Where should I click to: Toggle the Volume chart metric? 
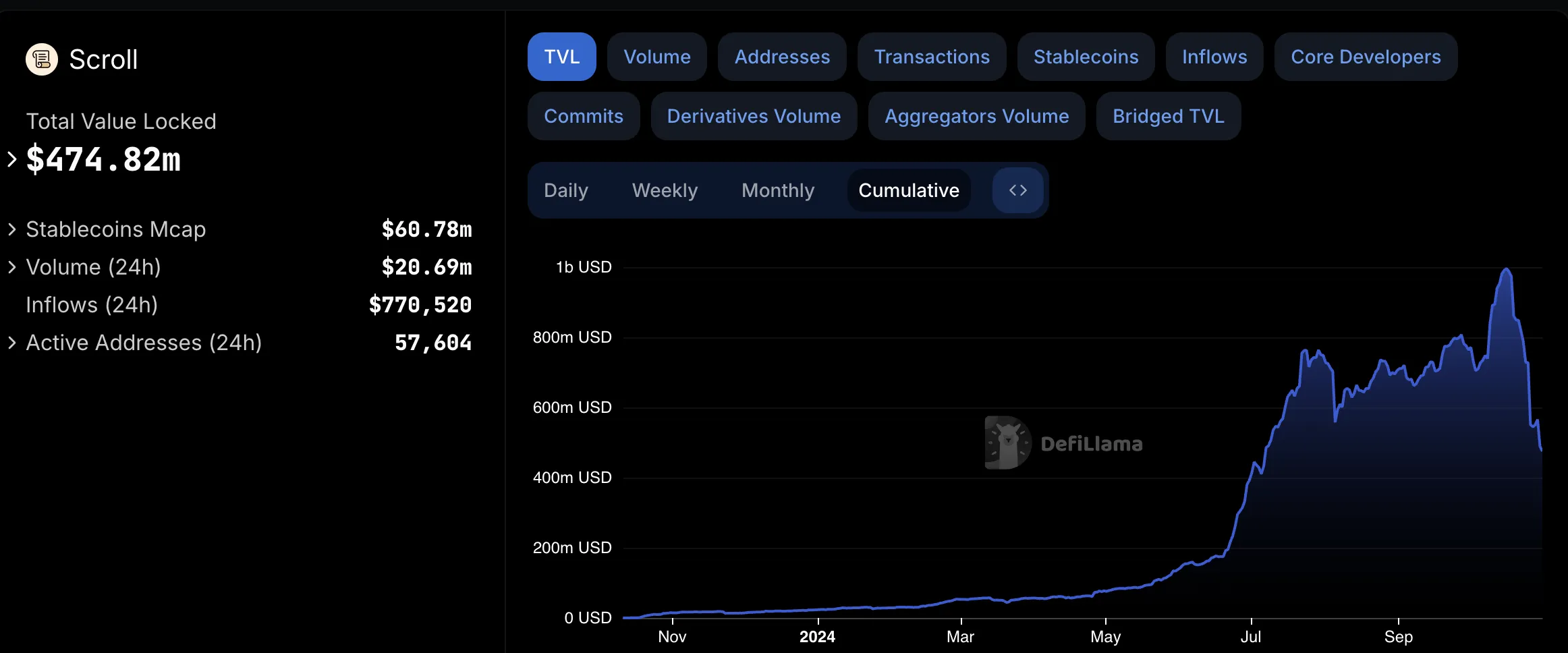tap(657, 57)
